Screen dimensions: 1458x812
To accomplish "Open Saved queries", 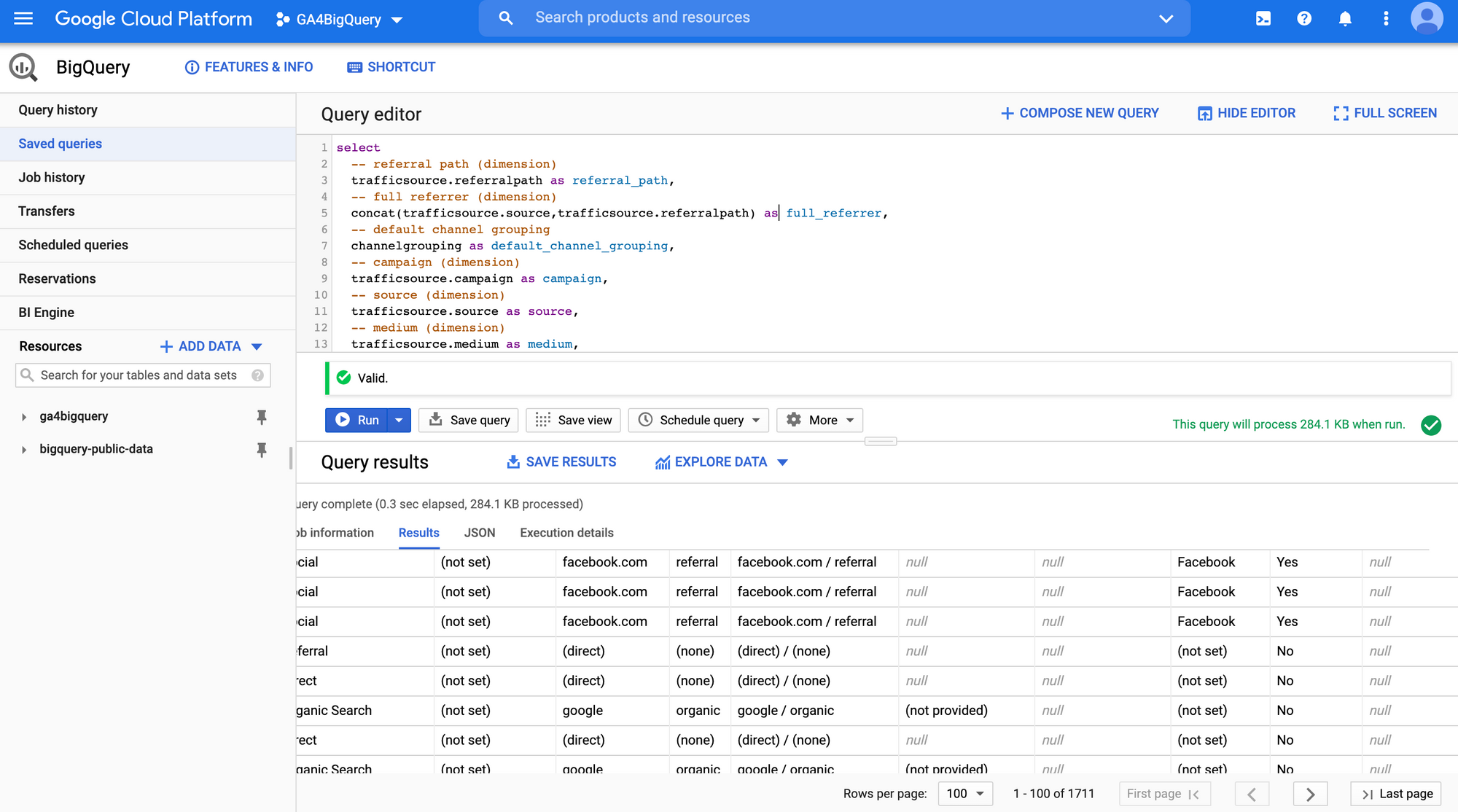I will [147, 144].
